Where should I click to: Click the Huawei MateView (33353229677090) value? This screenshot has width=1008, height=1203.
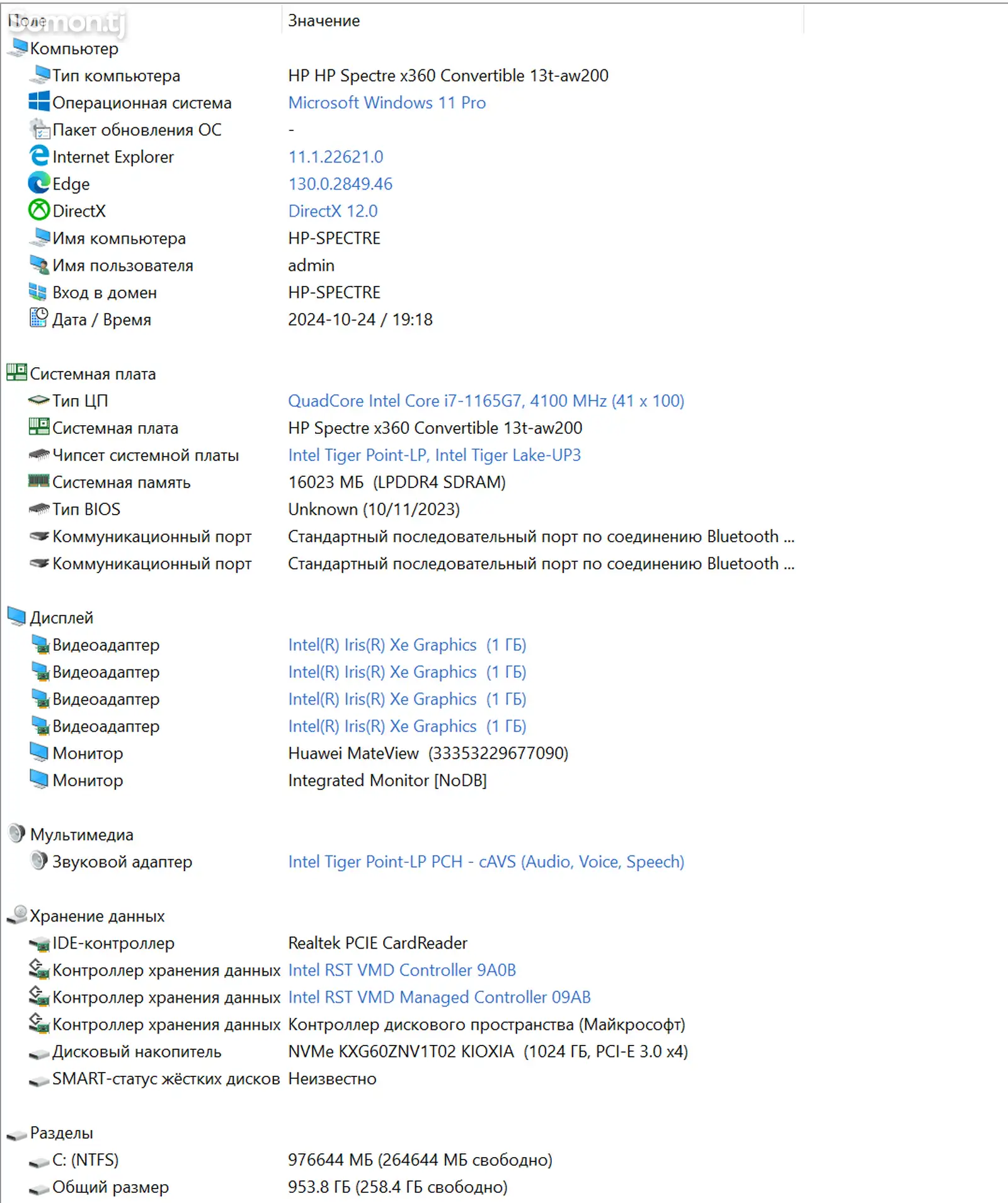click(x=428, y=753)
